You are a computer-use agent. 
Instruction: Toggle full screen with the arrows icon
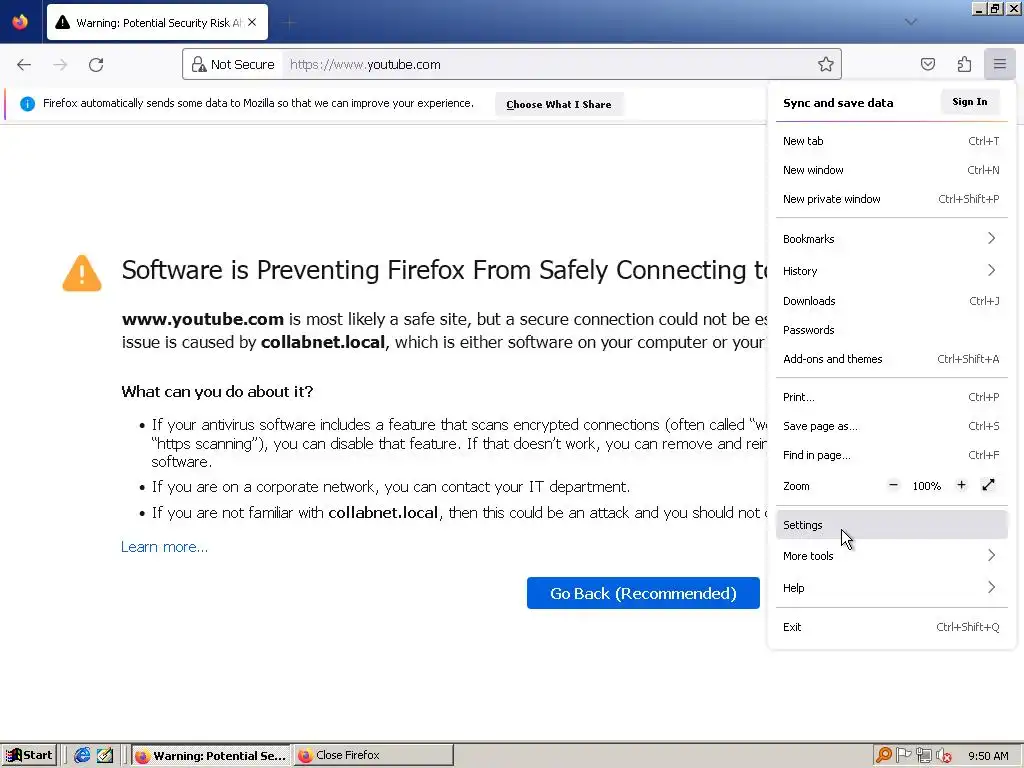988,485
